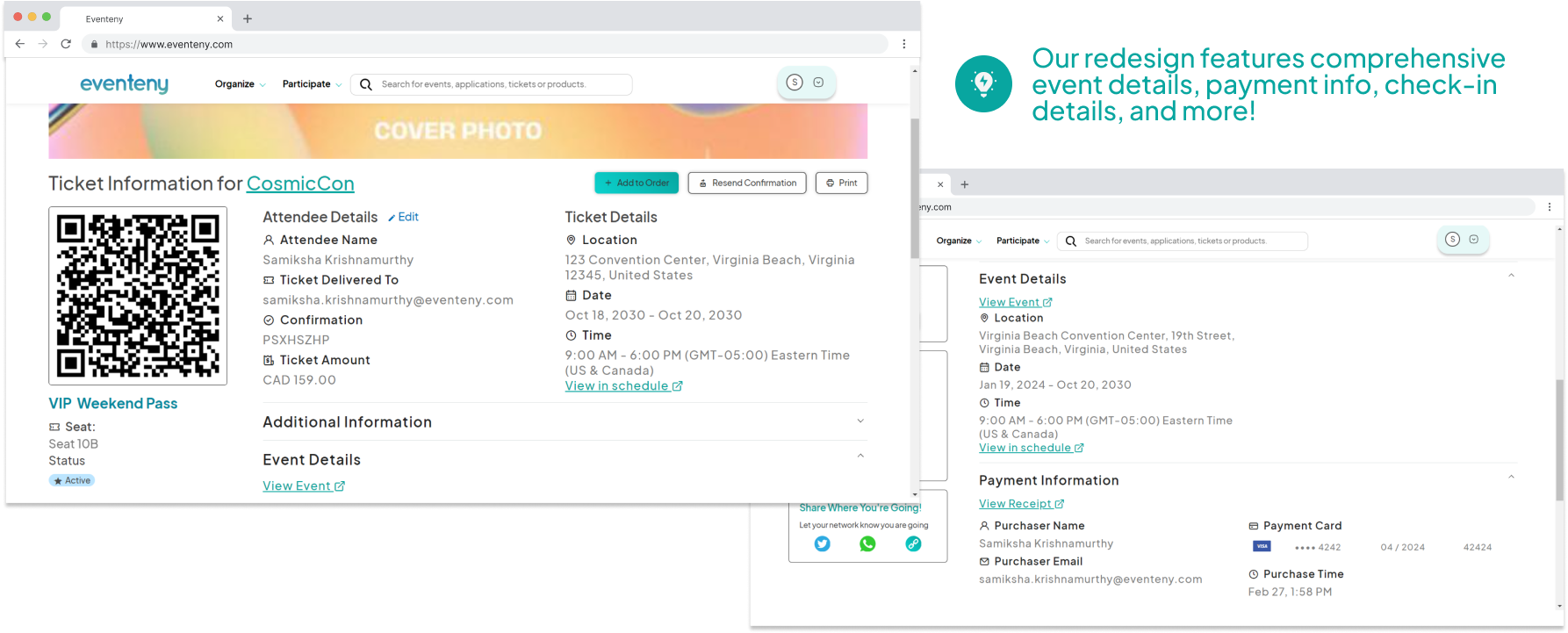Open View in schedule link under Ticket Details
Viewport: 1568px width, 633px height.
(x=623, y=386)
